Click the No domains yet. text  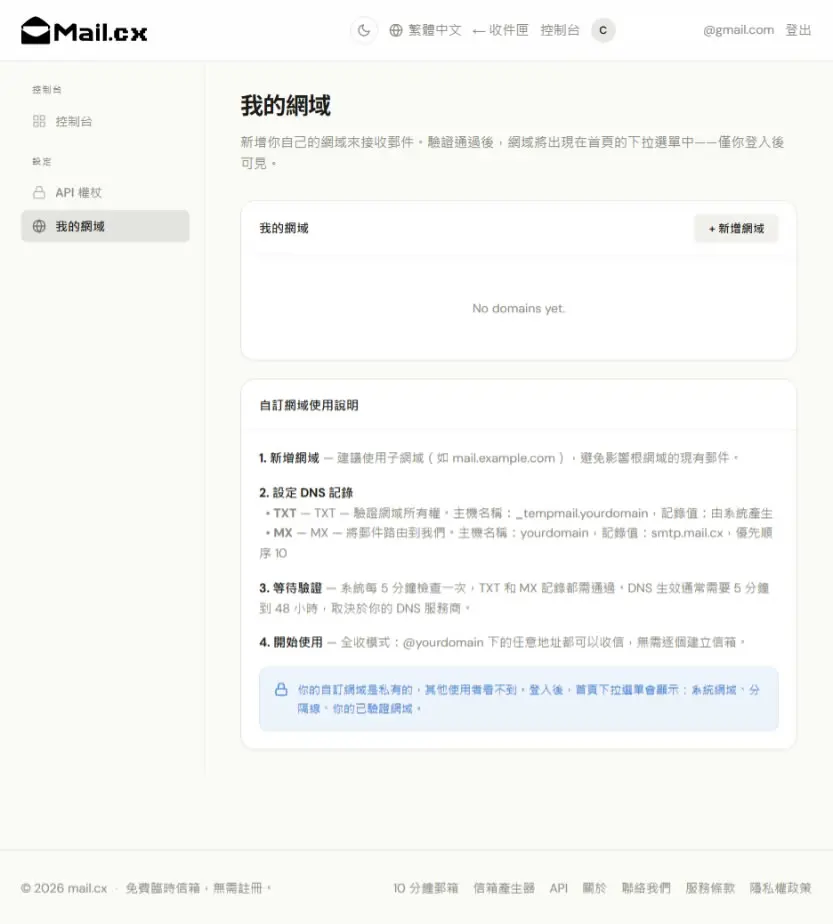(518, 308)
